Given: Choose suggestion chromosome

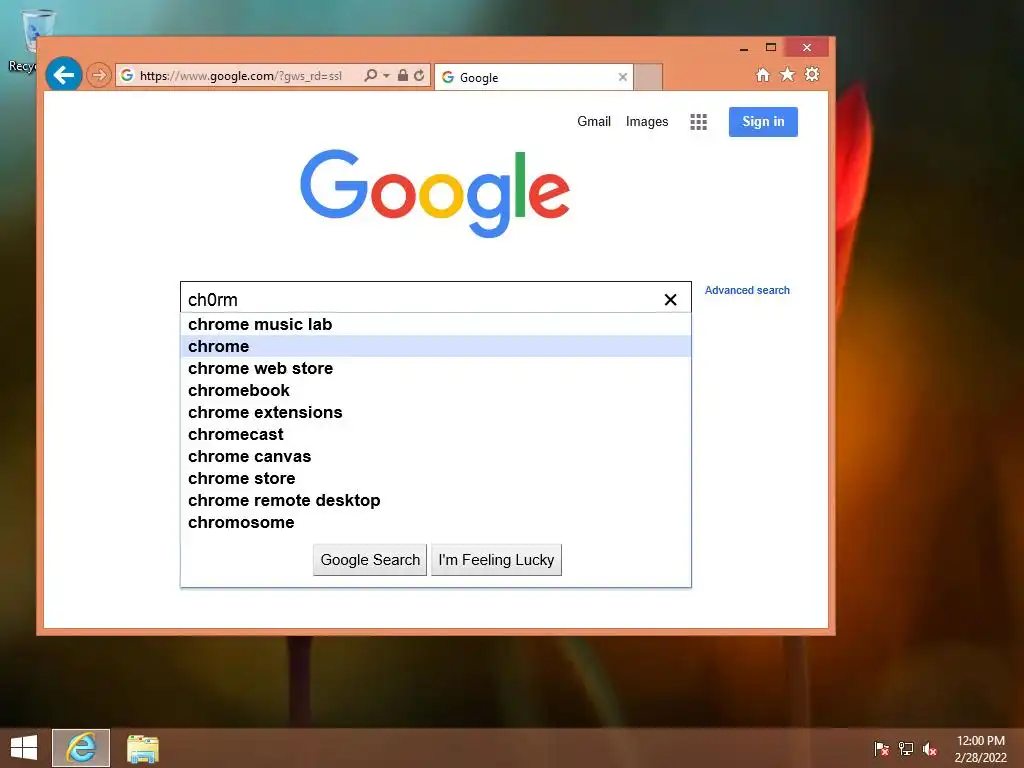Looking at the screenshot, I should pyautogui.click(x=436, y=522).
